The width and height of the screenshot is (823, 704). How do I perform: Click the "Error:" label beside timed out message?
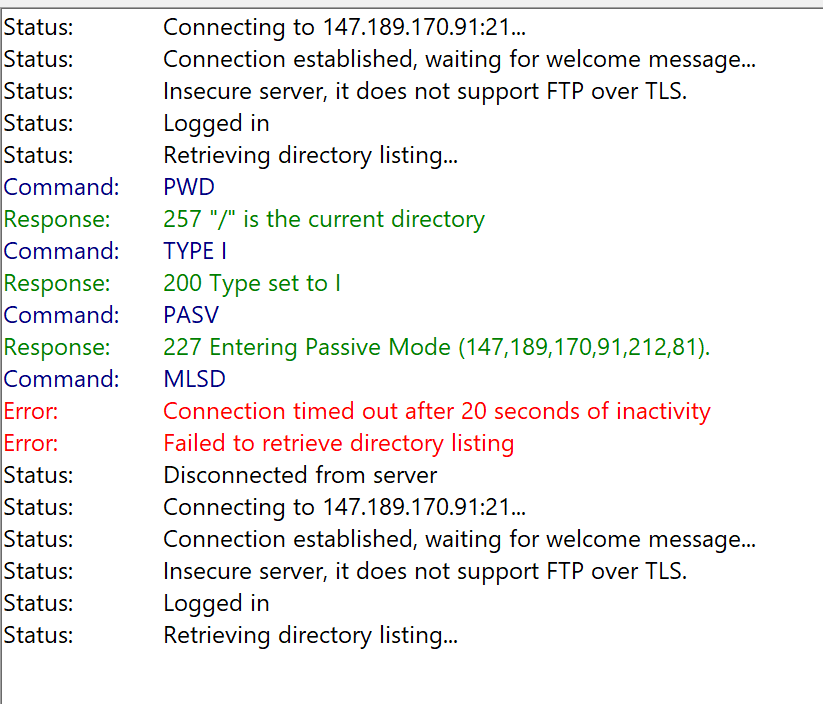[x=31, y=411]
